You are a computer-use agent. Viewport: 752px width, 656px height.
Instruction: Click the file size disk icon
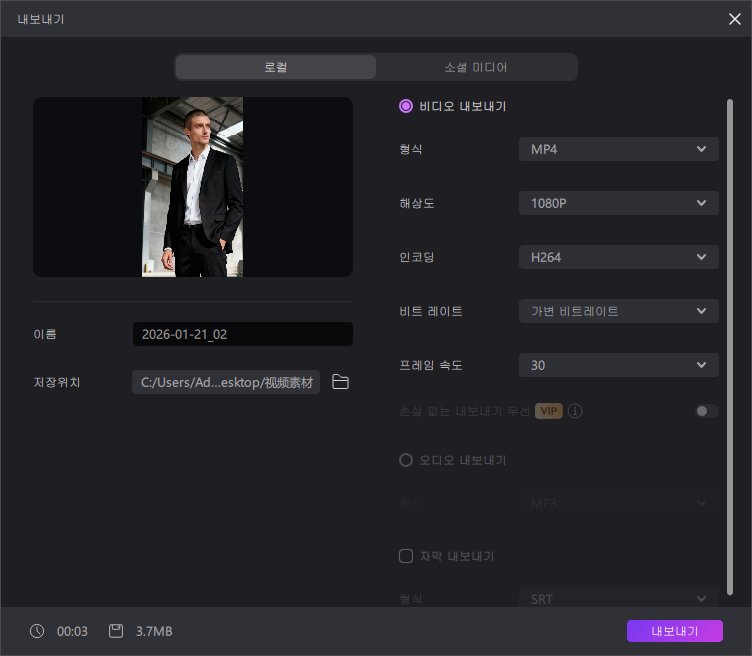pos(116,631)
